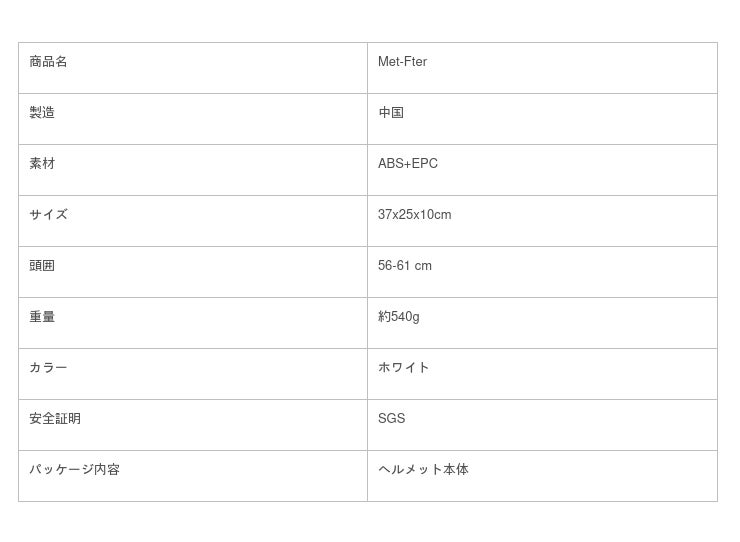Click the 製造 row label
The height and width of the screenshot is (542, 740).
pos(42,113)
